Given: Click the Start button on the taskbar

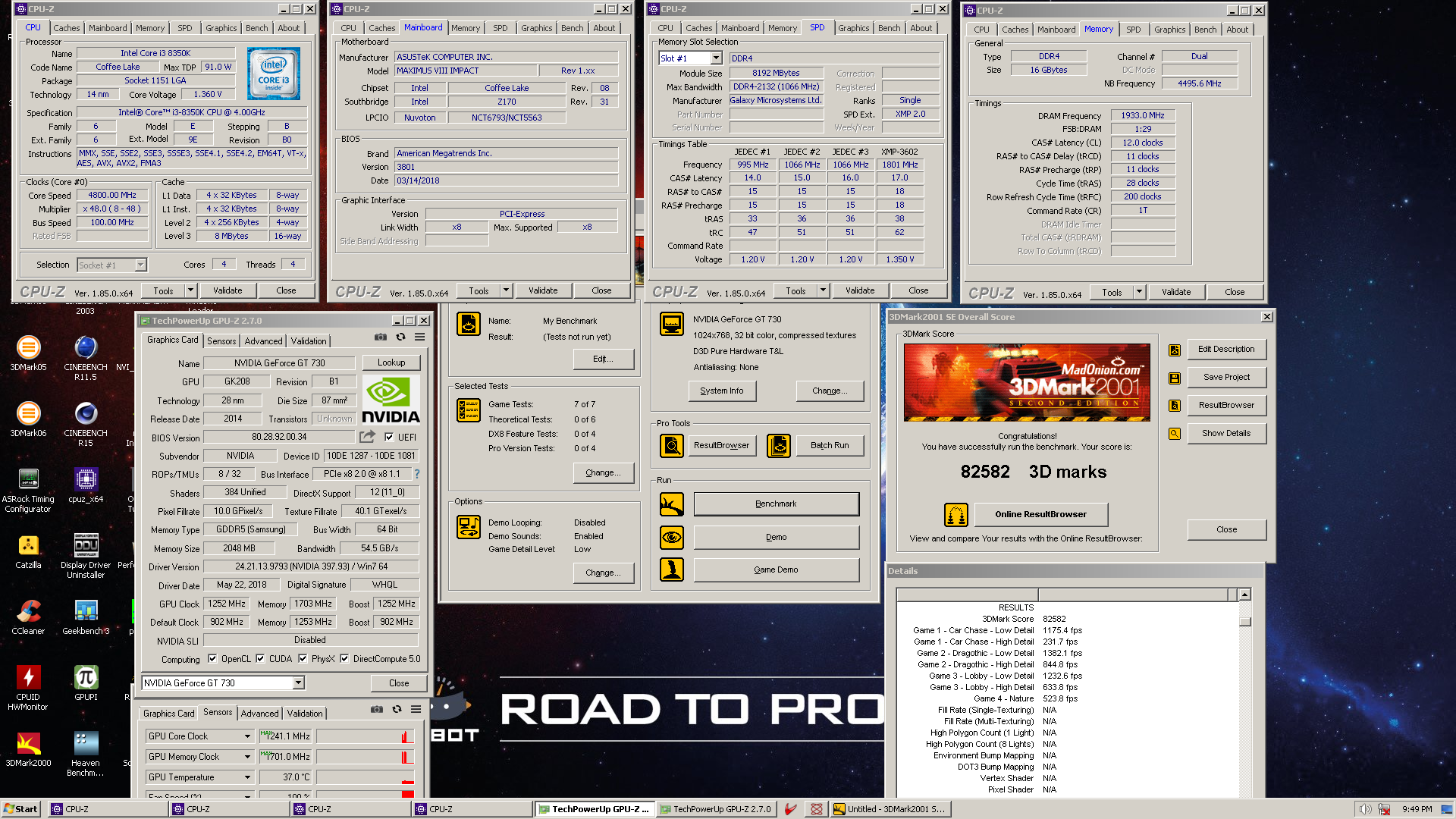Looking at the screenshot, I should [x=21, y=809].
